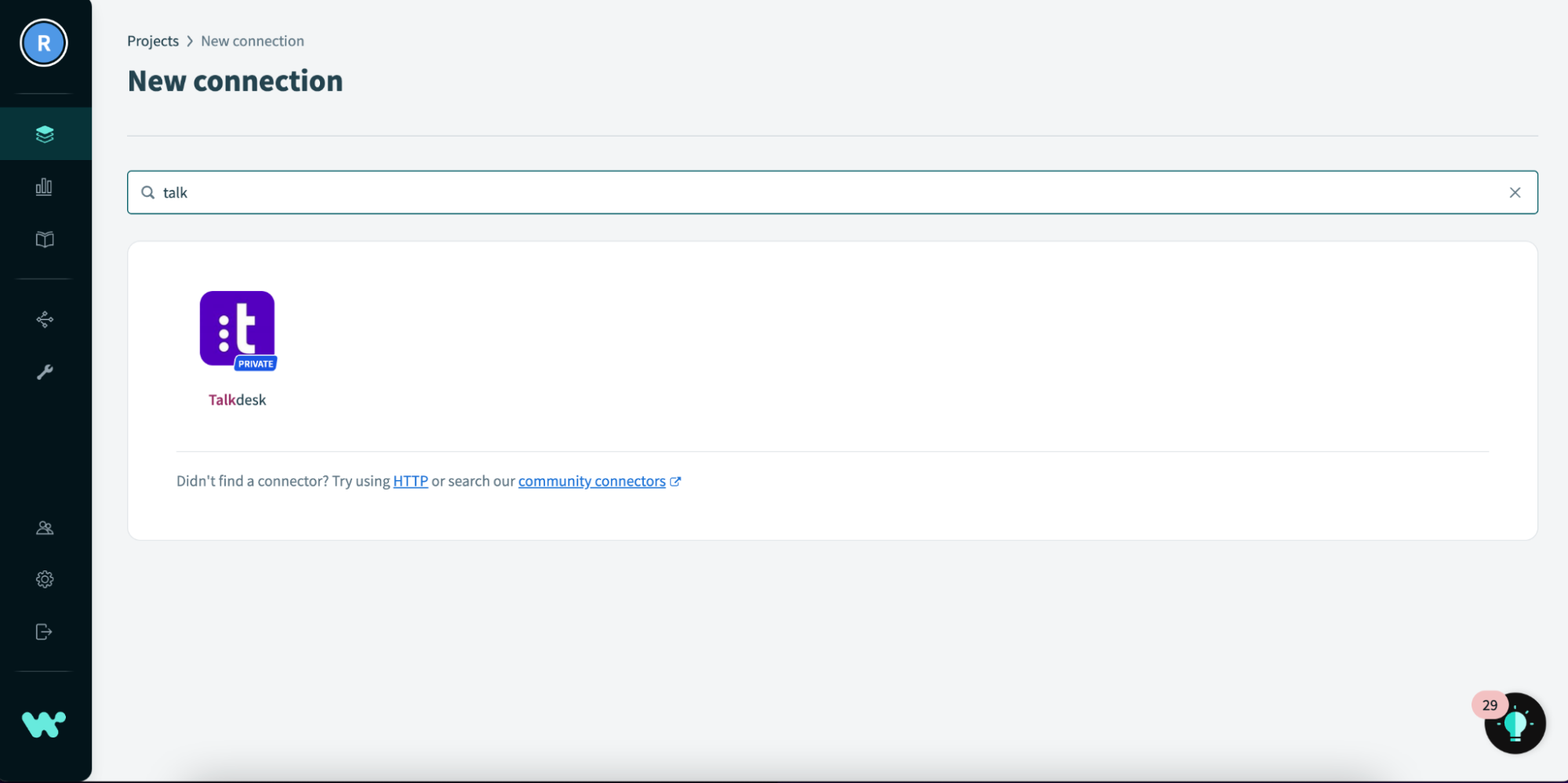Click the external link icon after community connectors
Image resolution: width=1568 pixels, height=783 pixels.
pos(675,482)
